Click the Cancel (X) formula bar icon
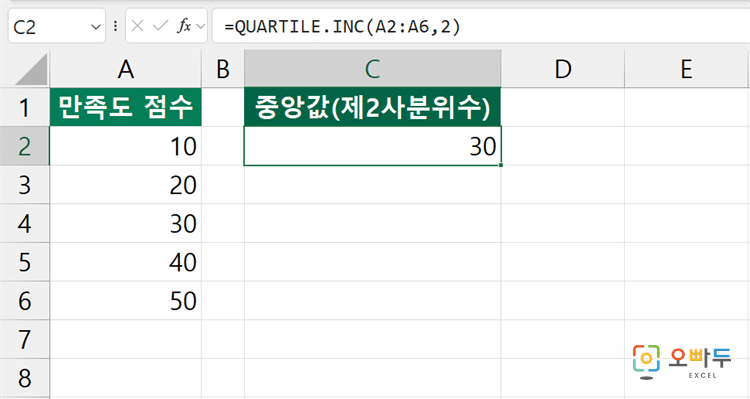 click(137, 26)
